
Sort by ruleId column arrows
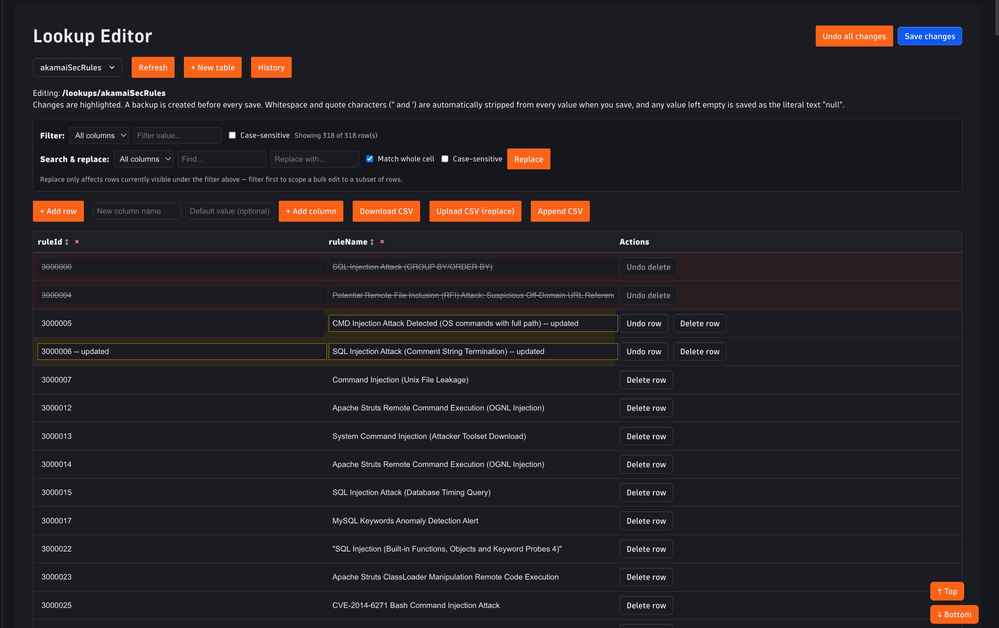[x=67, y=242]
